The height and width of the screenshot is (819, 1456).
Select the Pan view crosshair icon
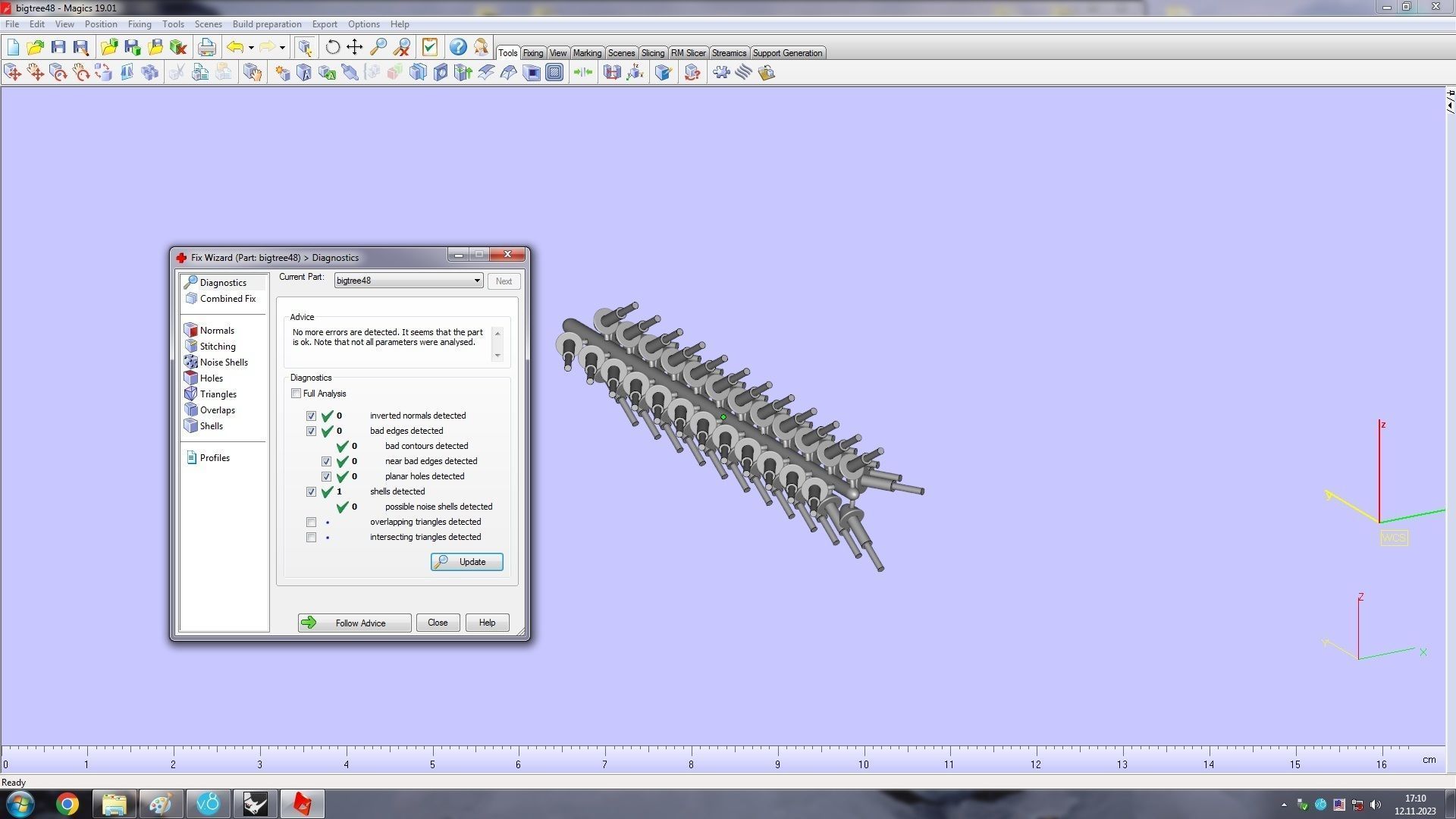354,47
